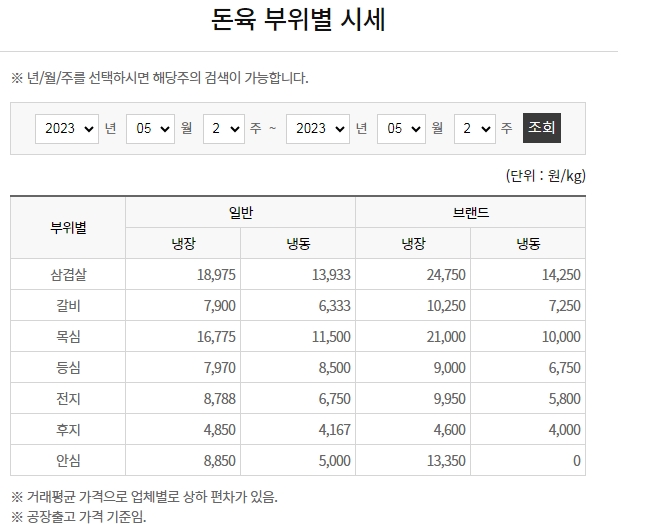Select the 24,750 brand chilled price
647x524 pixels.
(444, 275)
